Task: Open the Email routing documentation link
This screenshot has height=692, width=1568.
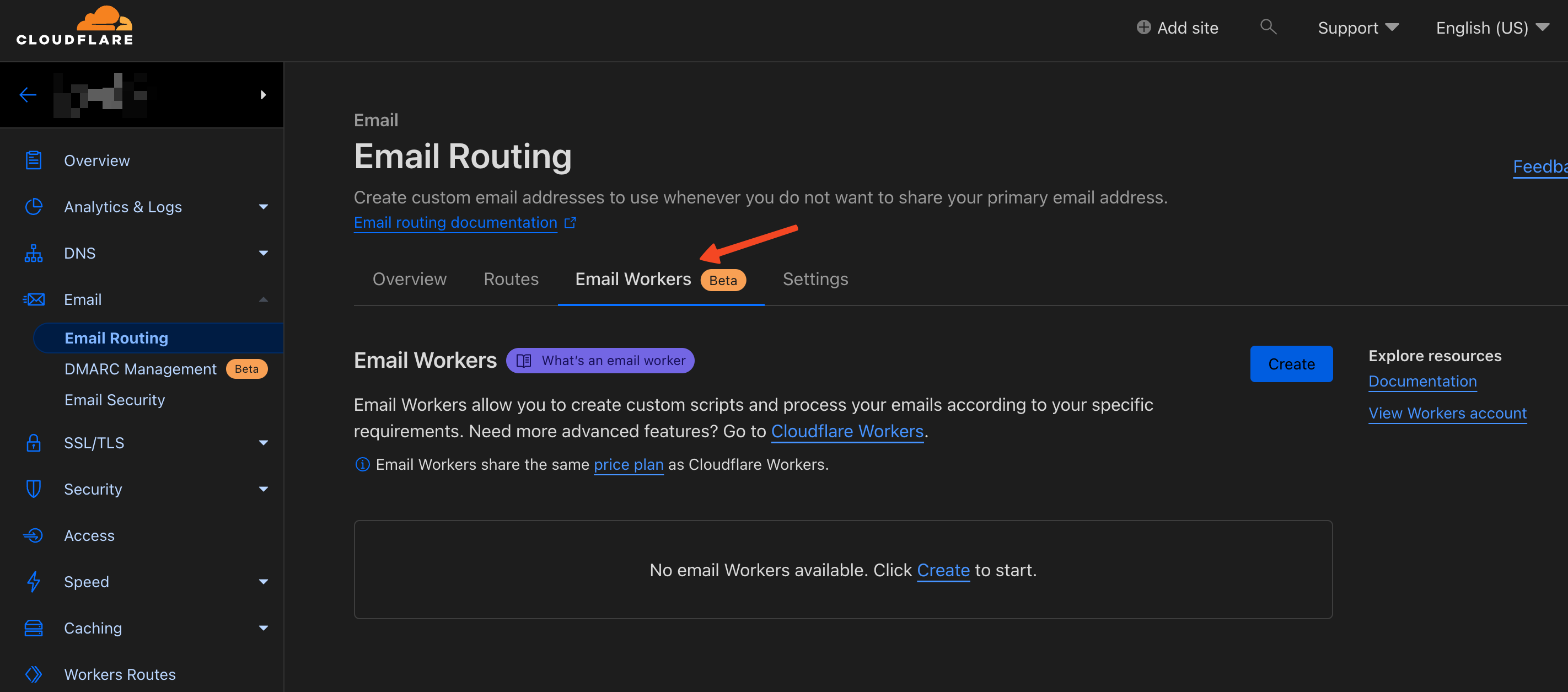Action: pyautogui.click(x=455, y=223)
